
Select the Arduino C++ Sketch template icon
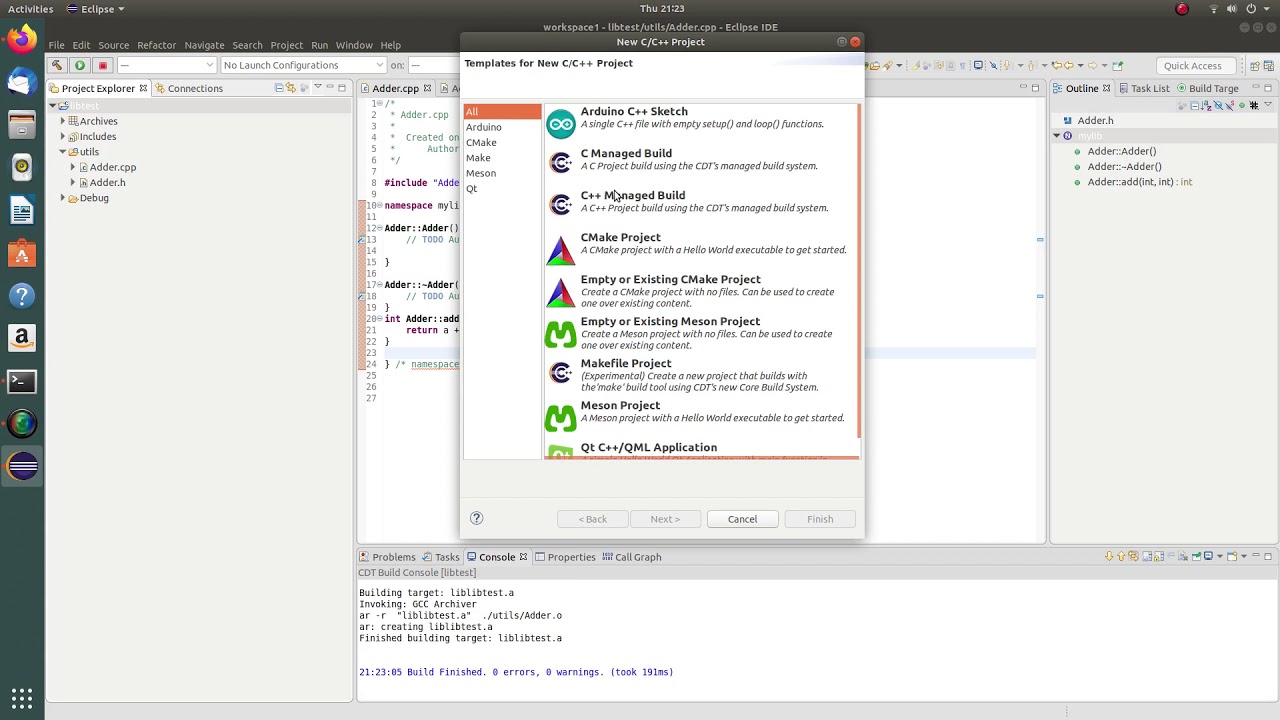[x=561, y=122]
